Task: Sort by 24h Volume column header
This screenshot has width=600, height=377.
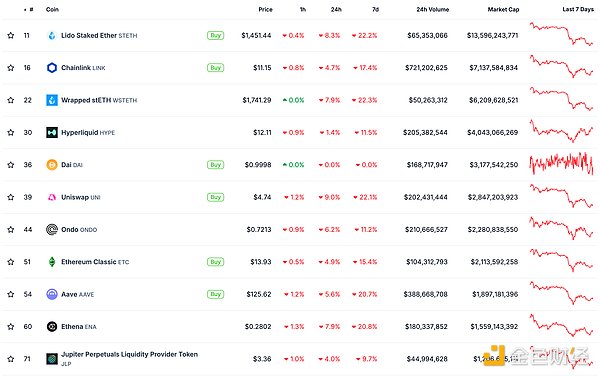Action: (433, 9)
